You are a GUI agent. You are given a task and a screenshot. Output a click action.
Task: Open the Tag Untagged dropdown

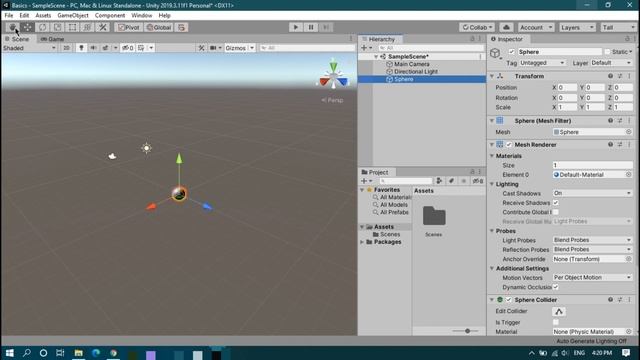click(x=542, y=63)
